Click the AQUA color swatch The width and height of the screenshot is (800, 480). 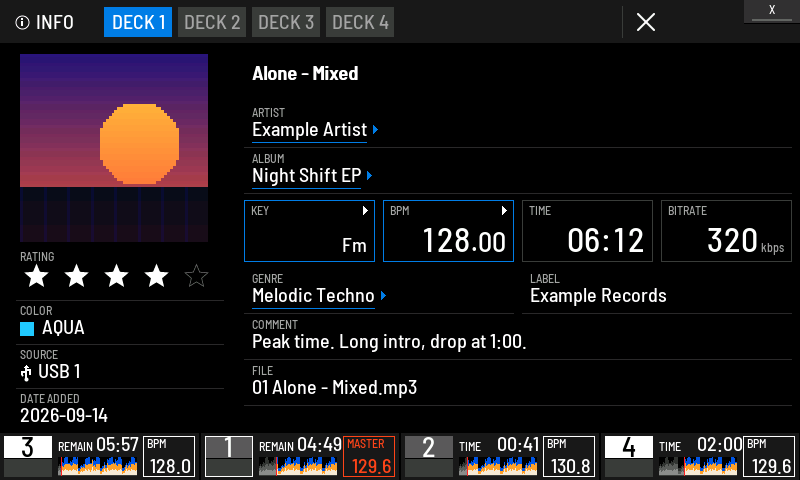click(27, 329)
